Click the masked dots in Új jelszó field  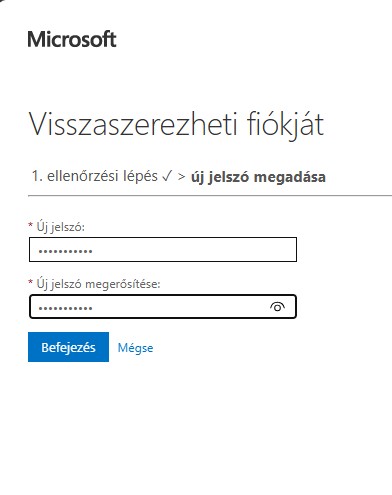point(65,251)
